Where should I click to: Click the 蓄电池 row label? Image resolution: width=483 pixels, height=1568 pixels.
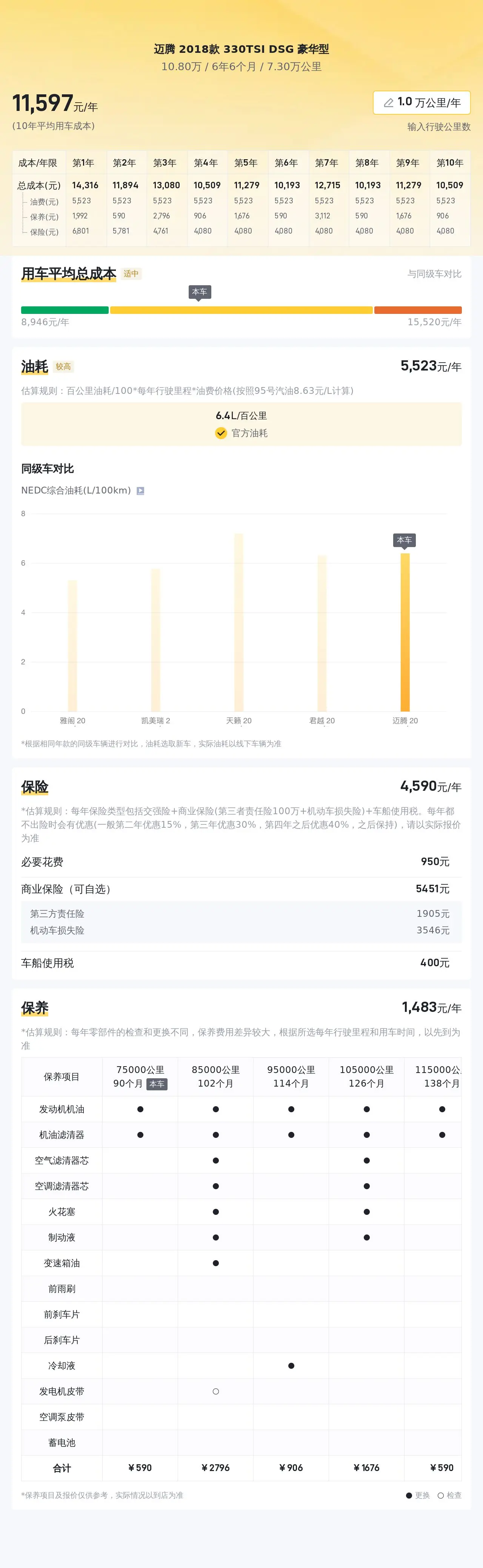tap(62, 1442)
